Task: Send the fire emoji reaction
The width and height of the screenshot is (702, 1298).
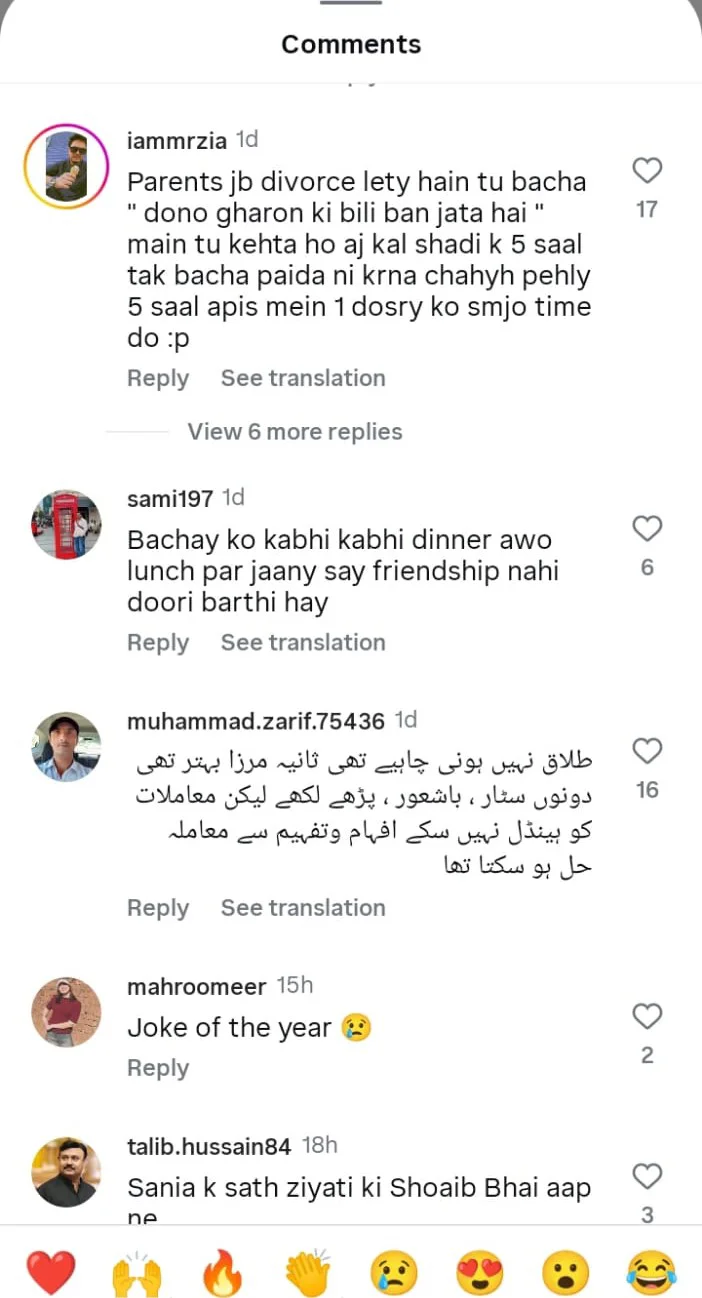Action: pos(222,1273)
